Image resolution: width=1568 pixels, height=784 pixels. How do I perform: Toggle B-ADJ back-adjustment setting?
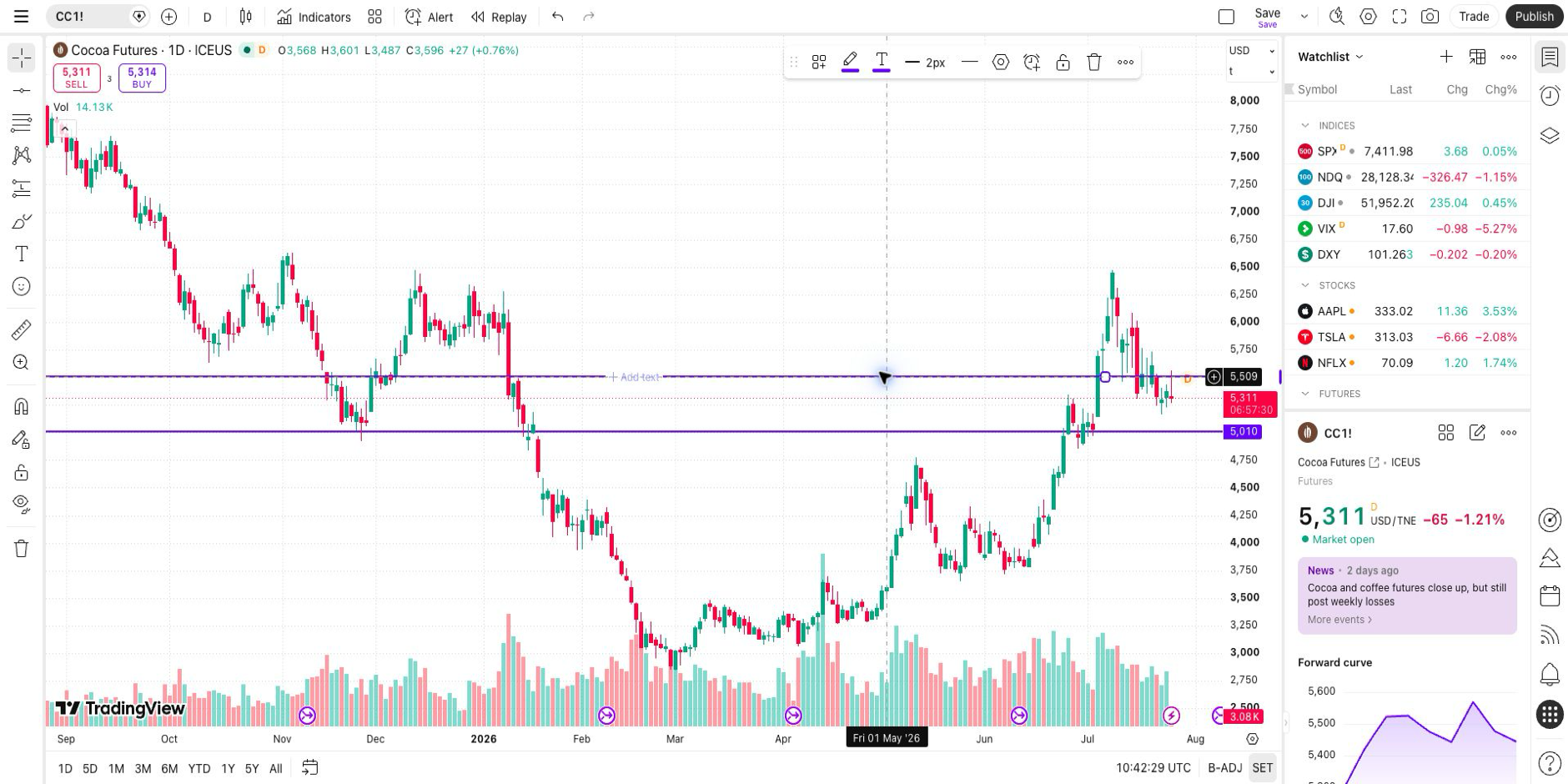pyautogui.click(x=1224, y=768)
